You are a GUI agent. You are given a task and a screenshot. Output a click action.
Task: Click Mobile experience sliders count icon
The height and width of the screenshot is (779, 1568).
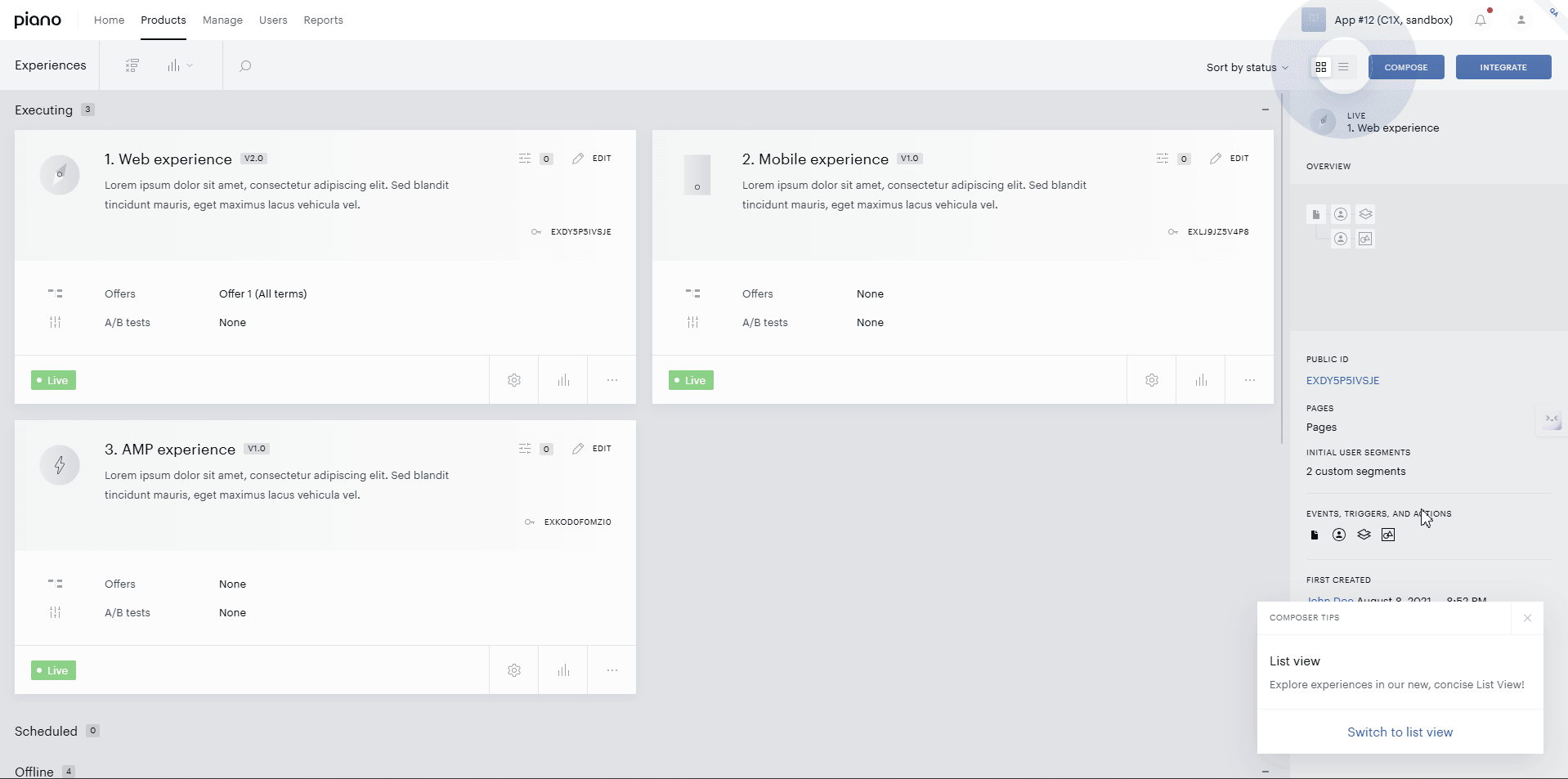(x=1173, y=159)
